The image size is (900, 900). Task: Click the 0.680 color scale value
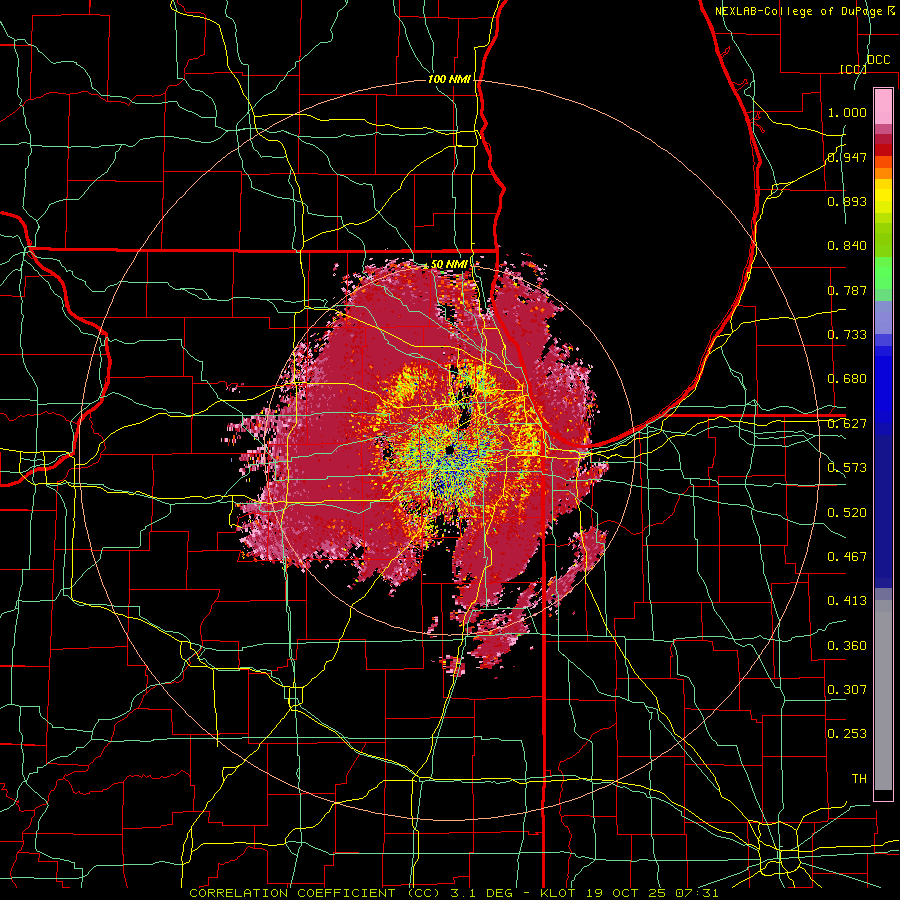(x=847, y=379)
